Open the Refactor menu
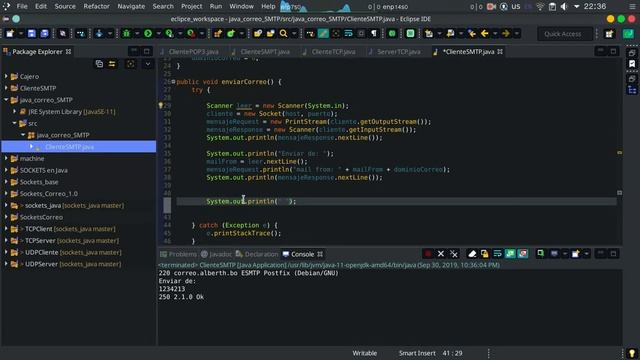Image resolution: width=640 pixels, height=360 pixels. [x=96, y=6]
